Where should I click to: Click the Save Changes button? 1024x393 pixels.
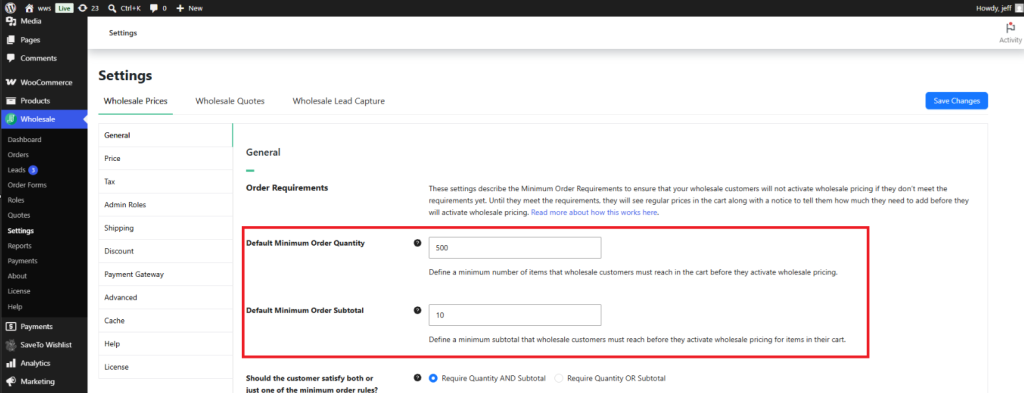pos(956,101)
